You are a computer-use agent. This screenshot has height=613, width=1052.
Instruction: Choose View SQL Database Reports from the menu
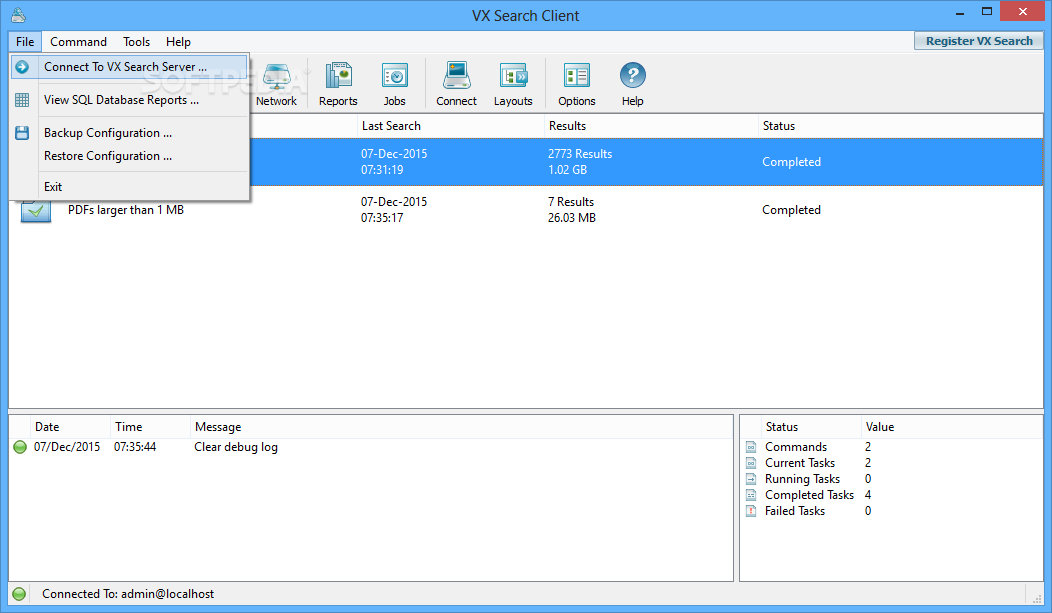pyautogui.click(x=130, y=100)
